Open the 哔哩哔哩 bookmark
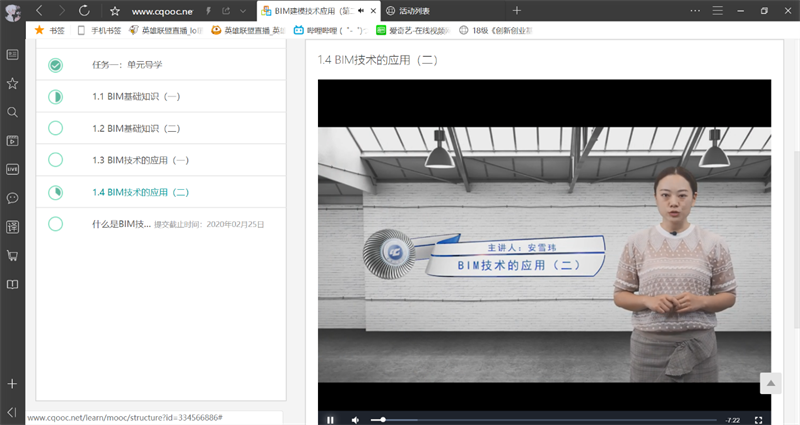The height and width of the screenshot is (425, 800). (x=325, y=30)
